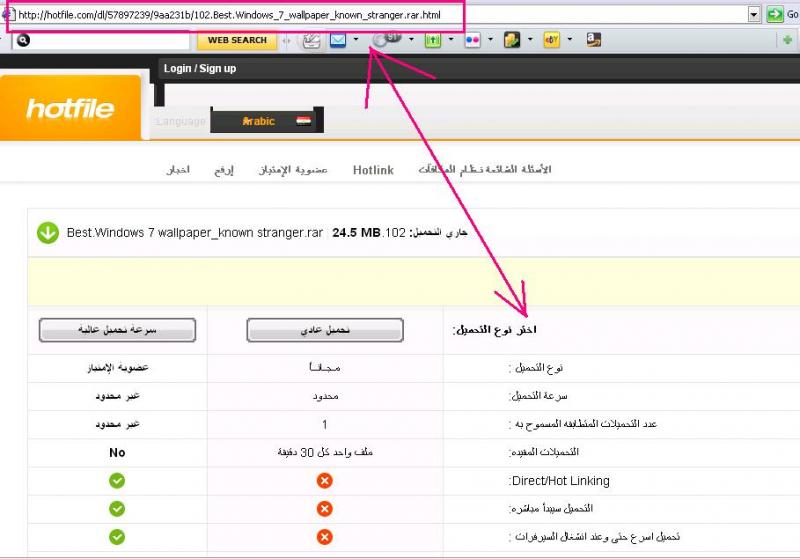Expand the mail icon dropdown arrow

click(x=356, y=40)
